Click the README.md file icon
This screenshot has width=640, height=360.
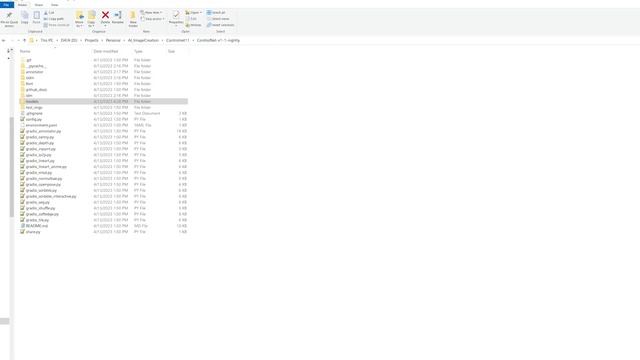click(x=22, y=226)
